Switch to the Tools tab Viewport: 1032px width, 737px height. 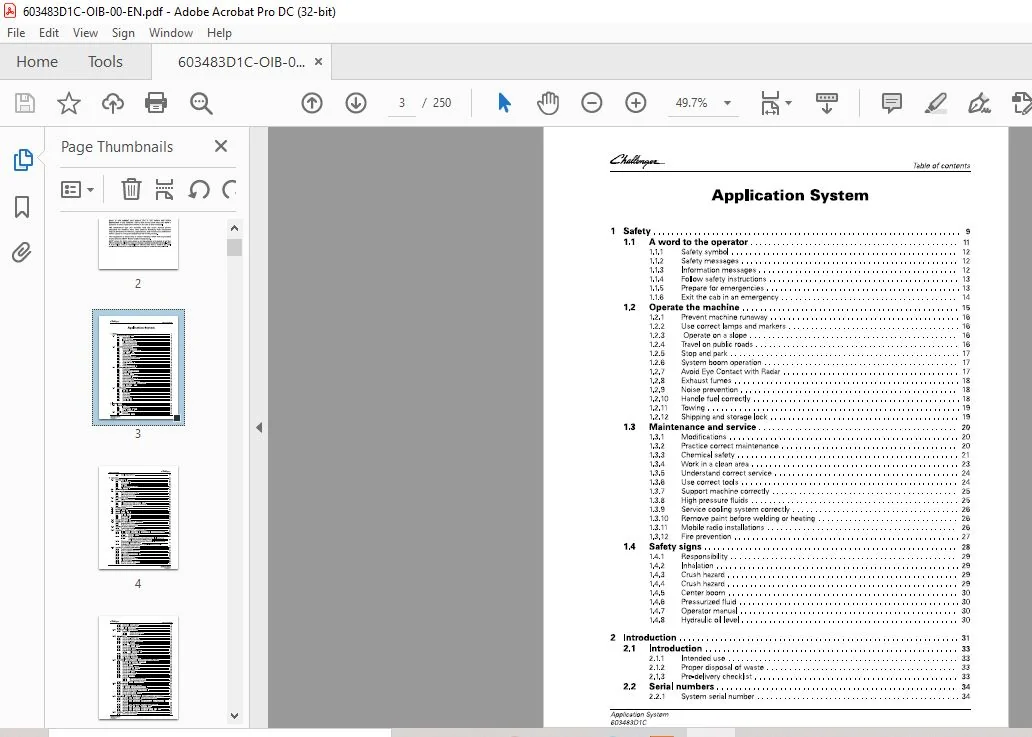pos(105,62)
